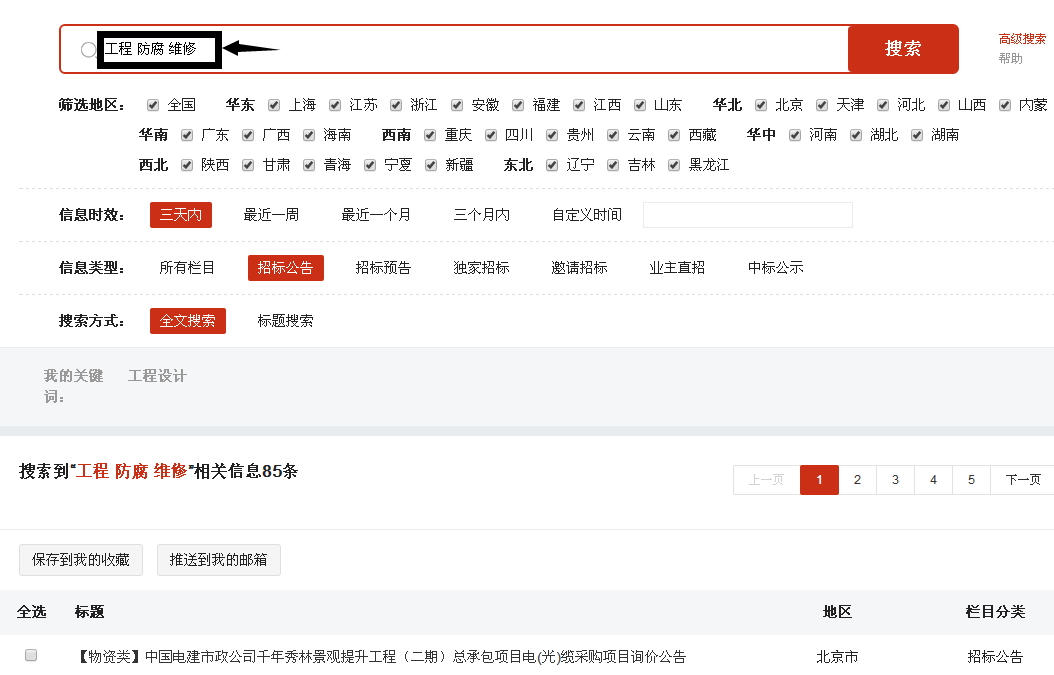This screenshot has width=1054, height=675.
Task: Choose 标题搜索 search mode
Action: click(x=285, y=321)
